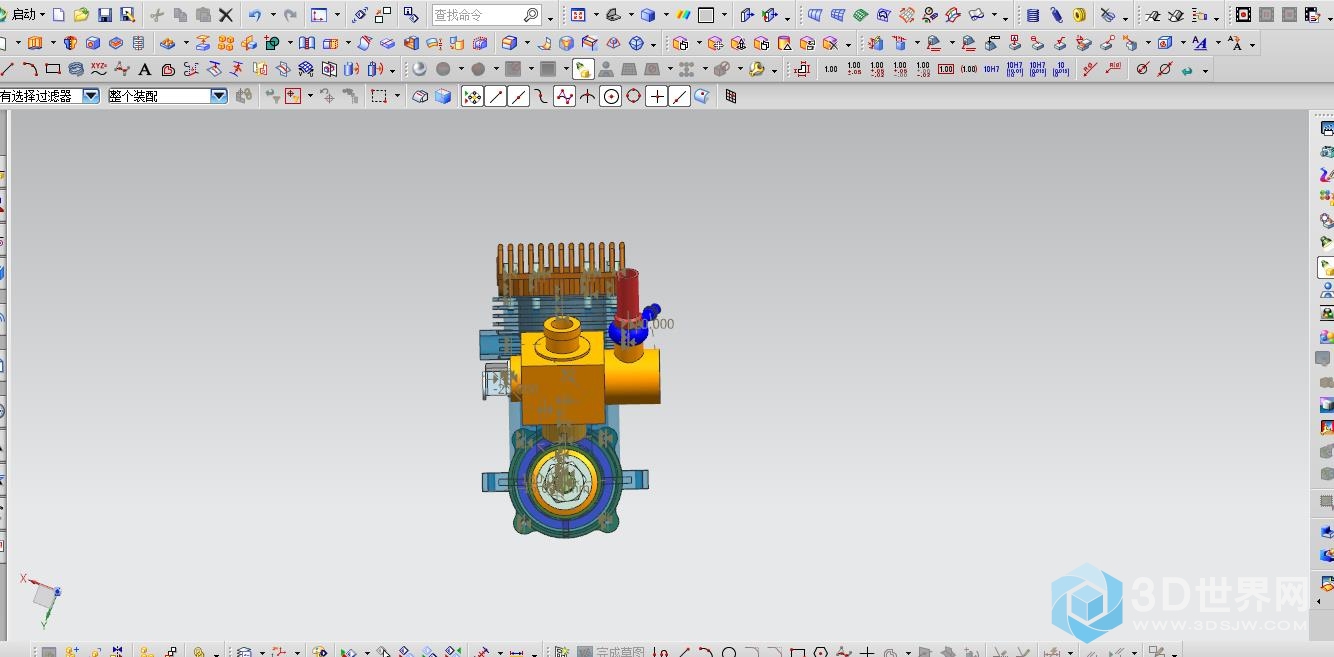The image size is (1334, 657).
Task: Select the boxed 1.00 basic dimension style
Action: (x=946, y=69)
